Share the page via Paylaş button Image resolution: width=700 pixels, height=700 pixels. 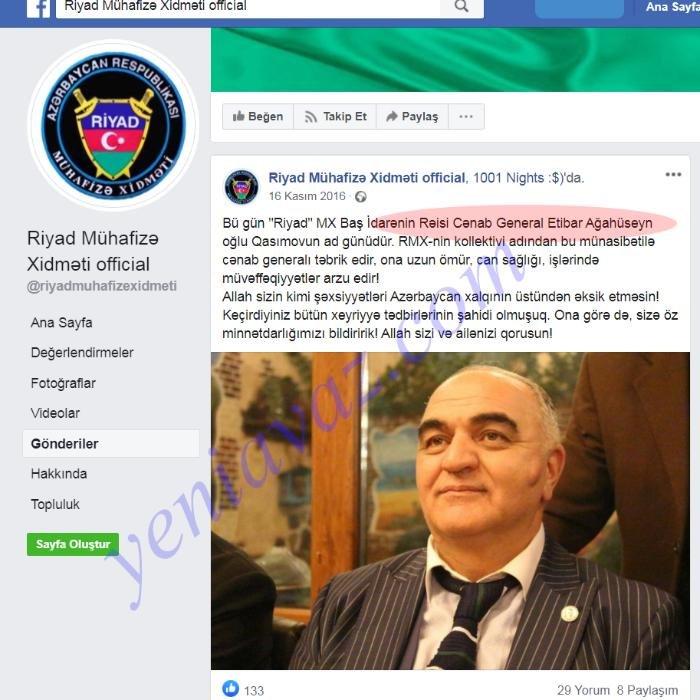[412, 117]
